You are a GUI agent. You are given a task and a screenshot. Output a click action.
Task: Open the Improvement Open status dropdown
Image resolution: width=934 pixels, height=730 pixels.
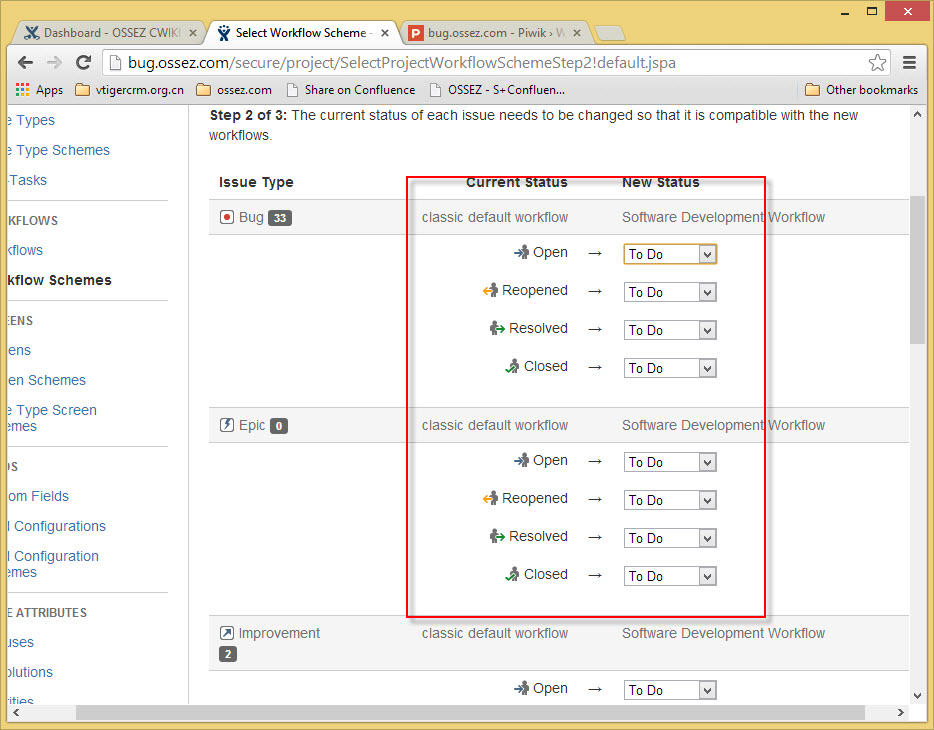click(x=670, y=690)
